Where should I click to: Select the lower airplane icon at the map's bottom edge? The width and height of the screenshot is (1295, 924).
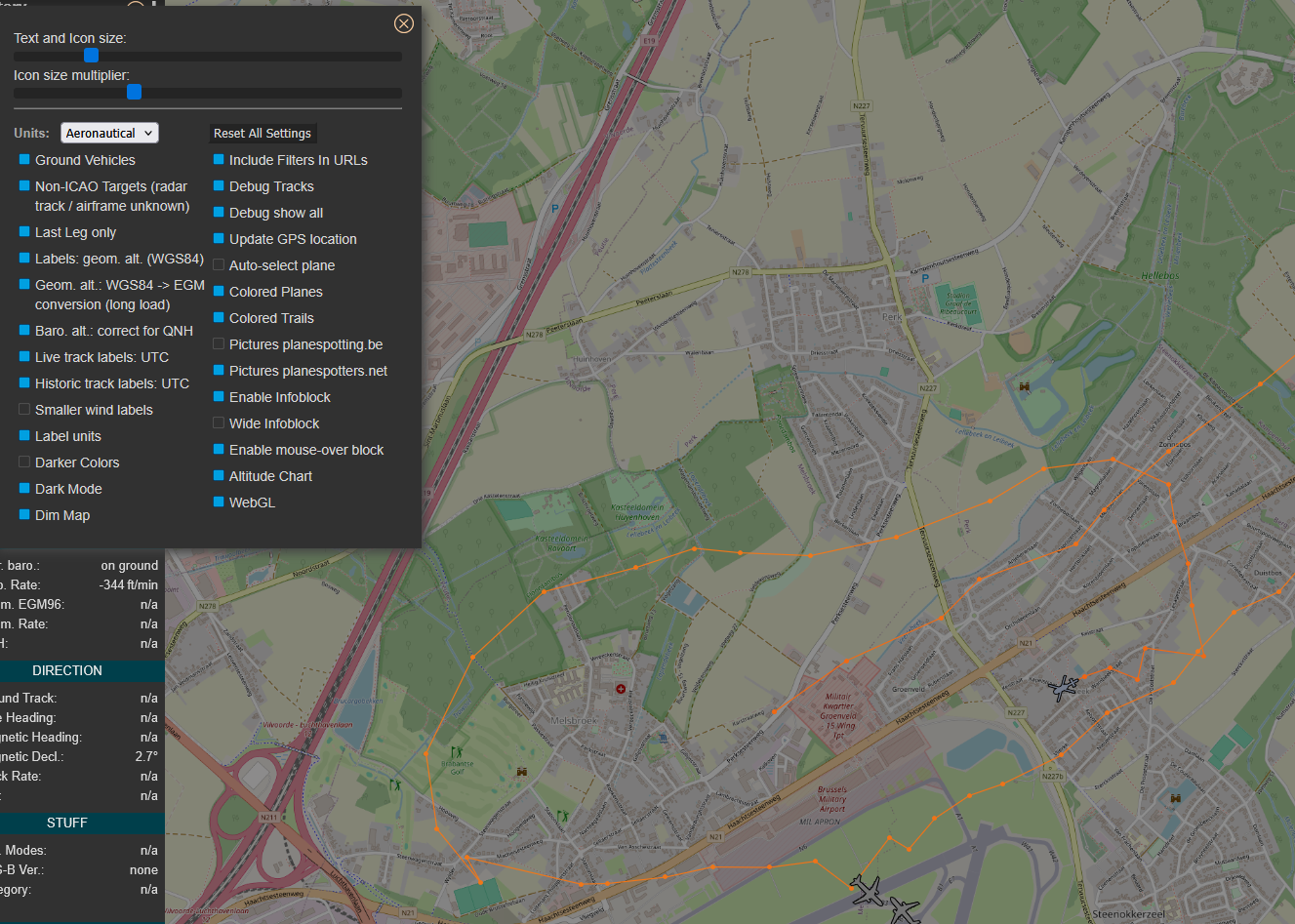(904, 911)
